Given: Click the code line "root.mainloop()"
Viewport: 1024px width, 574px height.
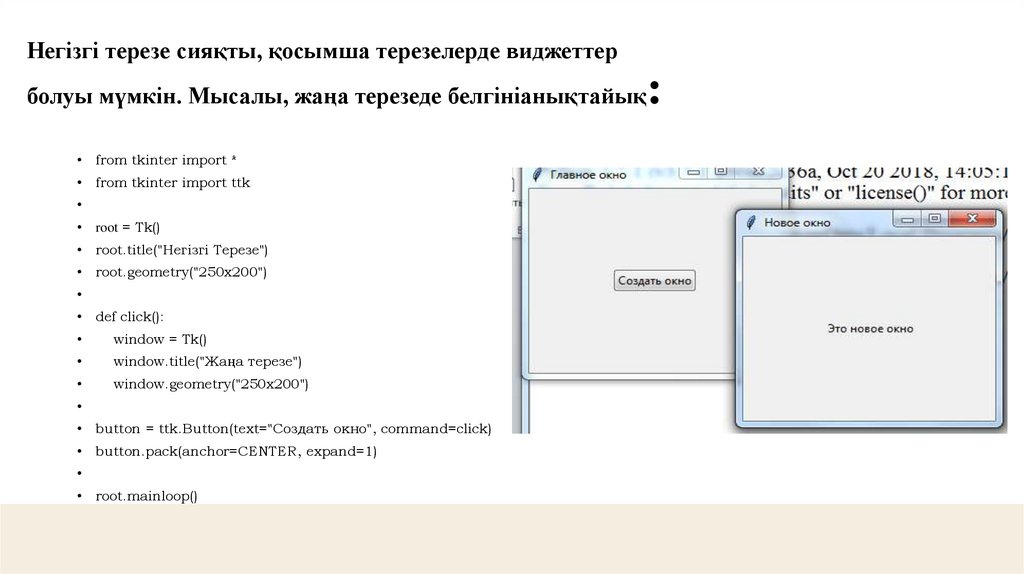Looking at the screenshot, I should click(x=146, y=496).
